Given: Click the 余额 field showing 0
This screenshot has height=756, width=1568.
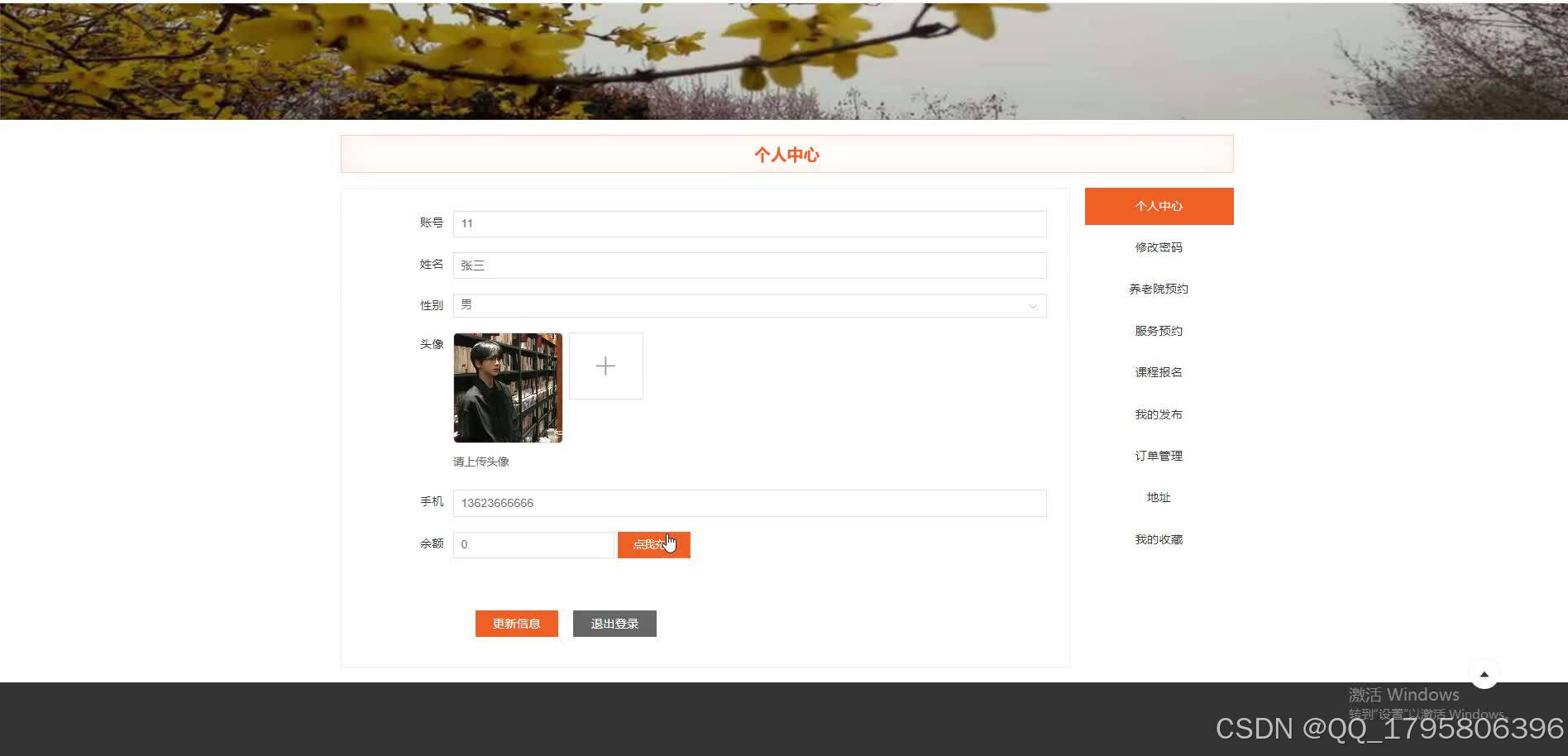Looking at the screenshot, I should tap(534, 544).
